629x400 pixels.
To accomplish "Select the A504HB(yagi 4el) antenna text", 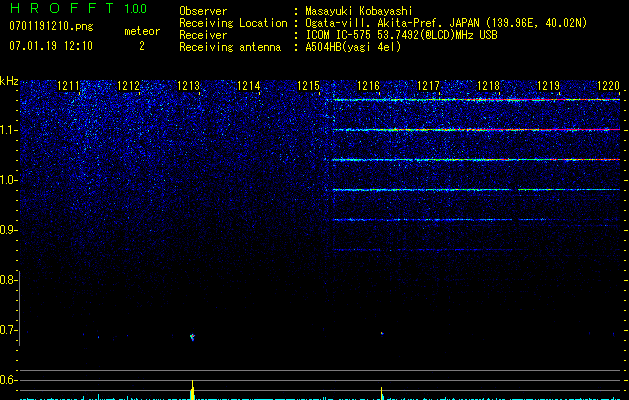I will click(353, 47).
